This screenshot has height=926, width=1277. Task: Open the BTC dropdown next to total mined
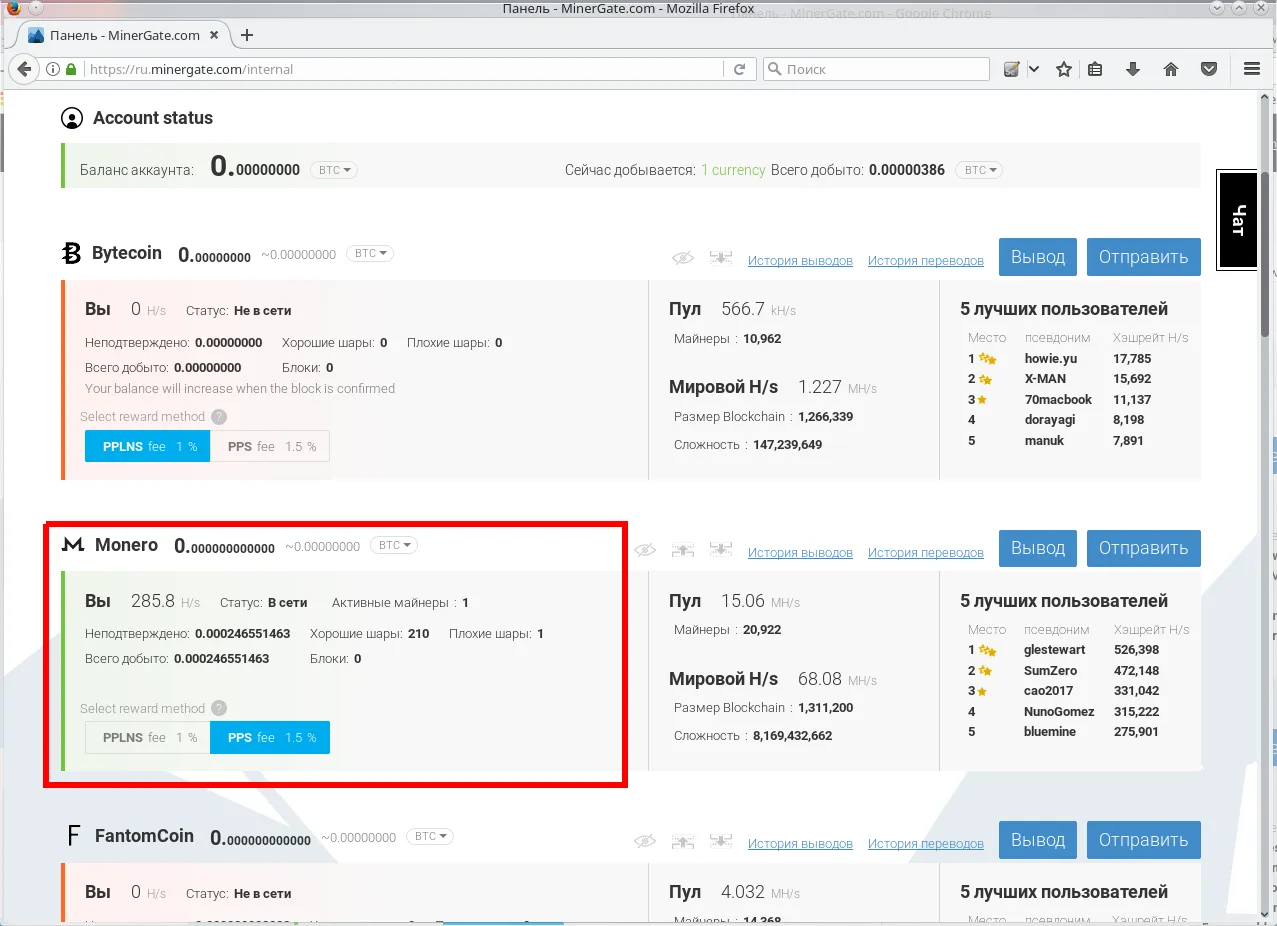[979, 170]
